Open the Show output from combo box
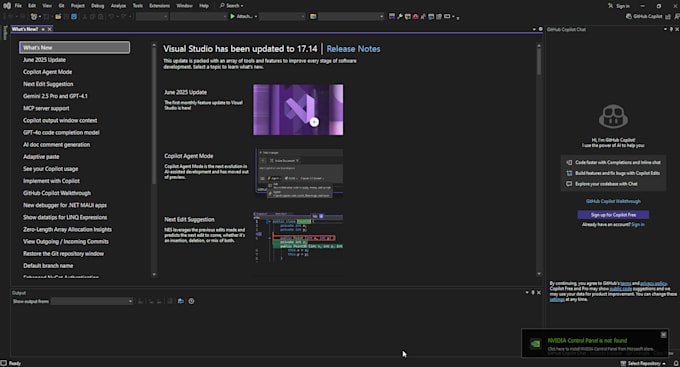The image size is (680, 367). click(x=92, y=301)
